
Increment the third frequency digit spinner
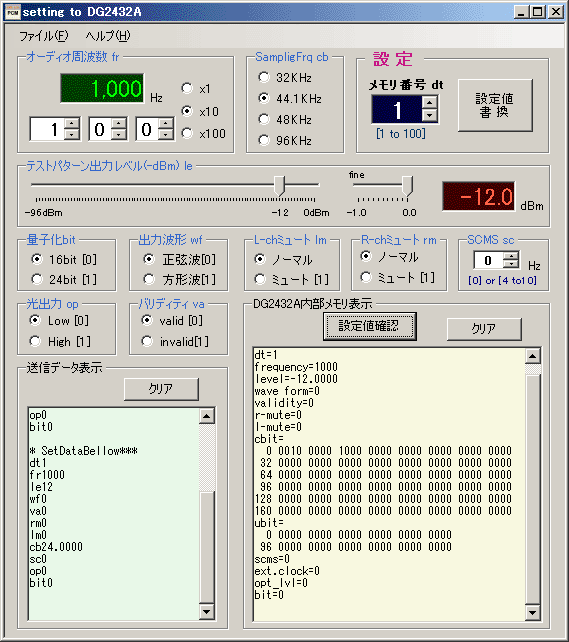[166, 124]
